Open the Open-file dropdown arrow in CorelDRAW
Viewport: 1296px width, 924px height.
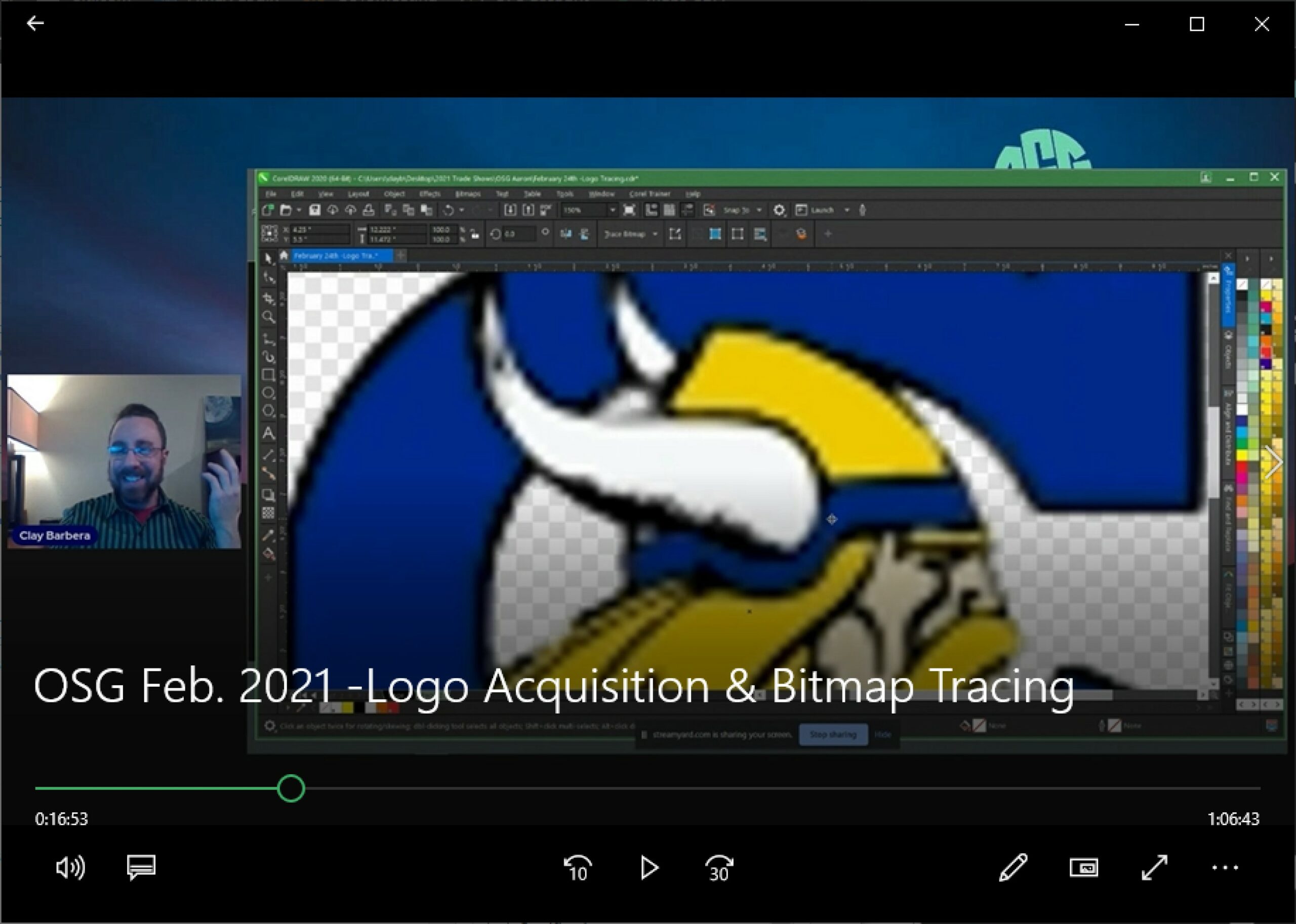click(x=299, y=210)
